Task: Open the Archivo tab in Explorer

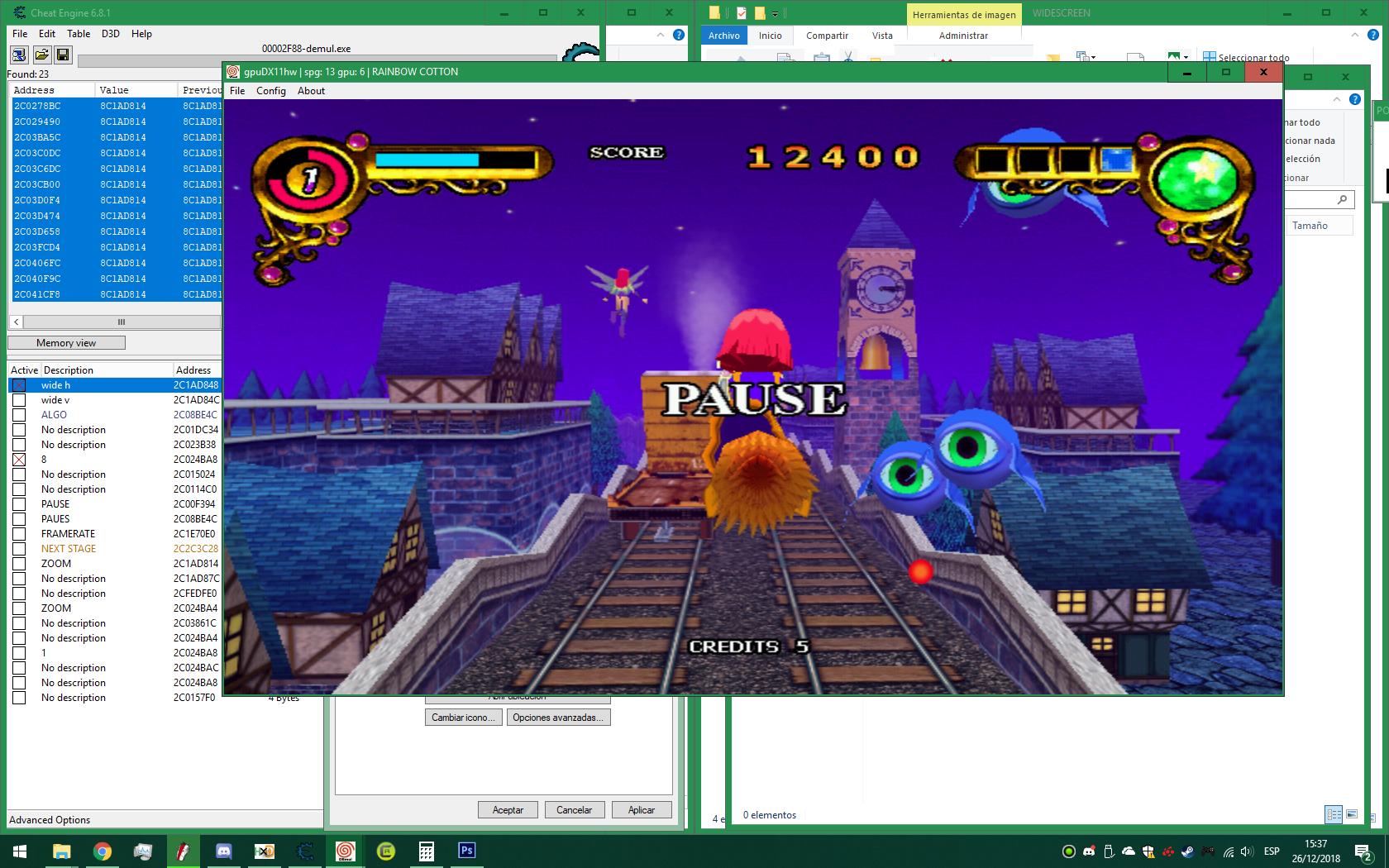Action: click(x=724, y=36)
